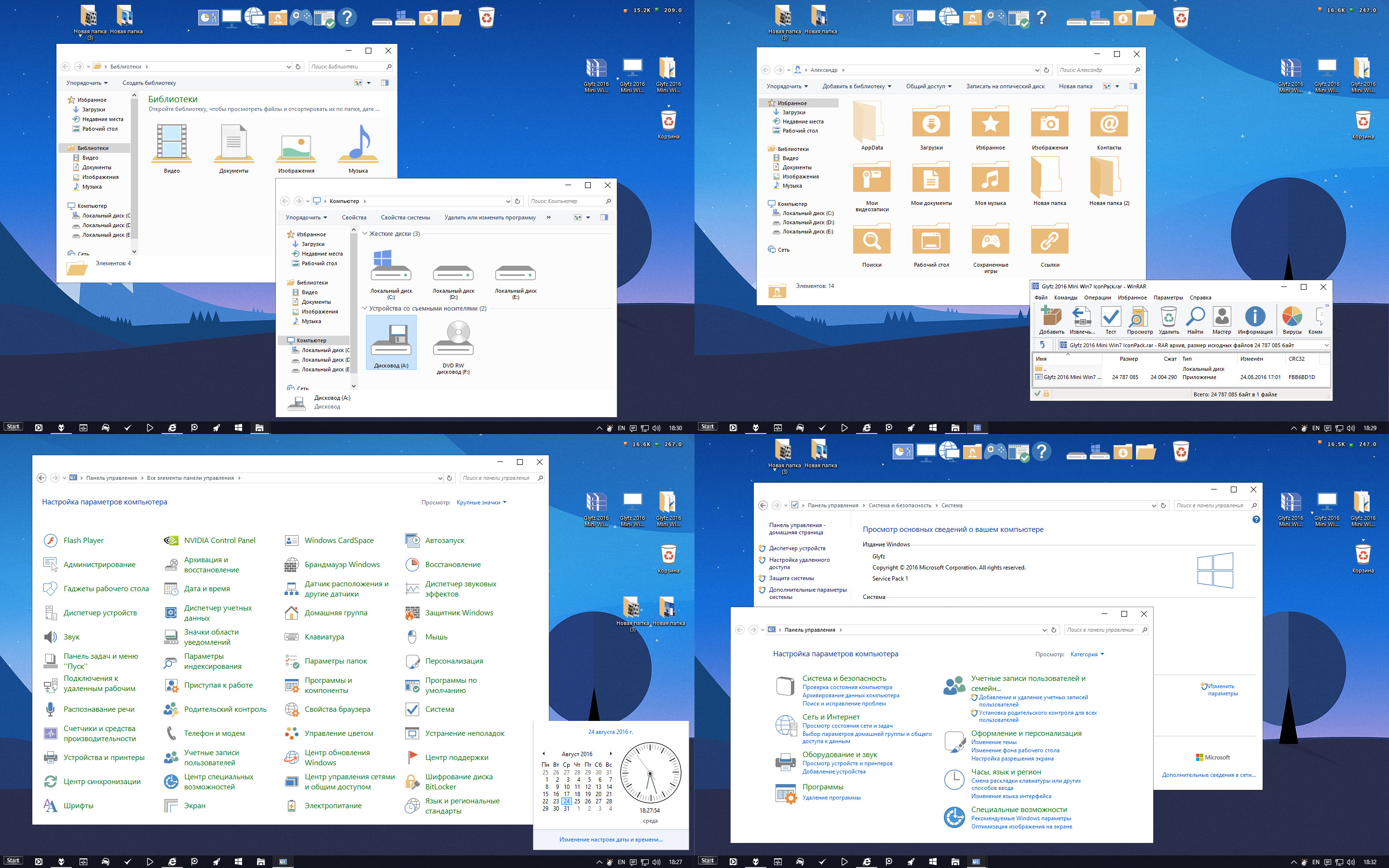Open the Шрифты item
This screenshot has width=1389, height=868.
pyautogui.click(x=68, y=805)
